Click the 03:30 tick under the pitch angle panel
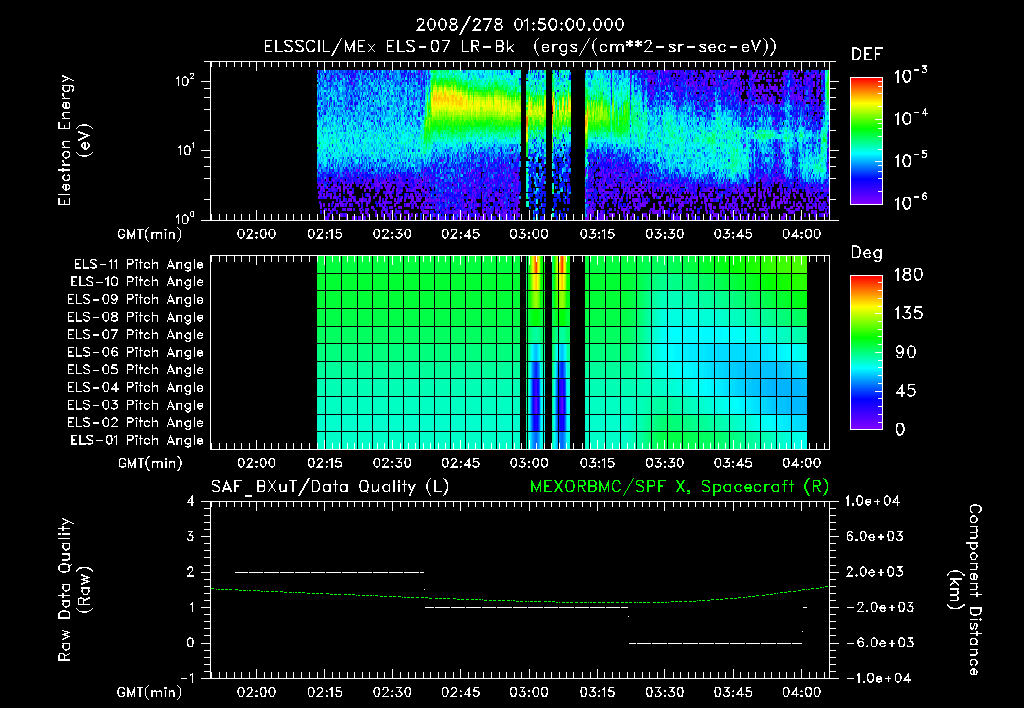Image resolution: width=1024 pixels, height=708 pixels. [665, 463]
